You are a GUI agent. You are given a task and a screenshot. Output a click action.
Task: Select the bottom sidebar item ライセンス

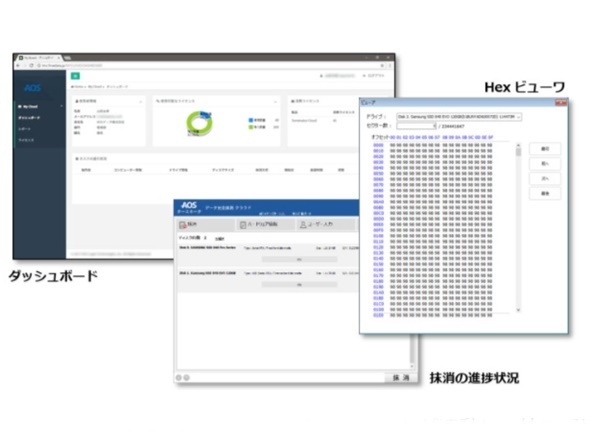tap(26, 140)
